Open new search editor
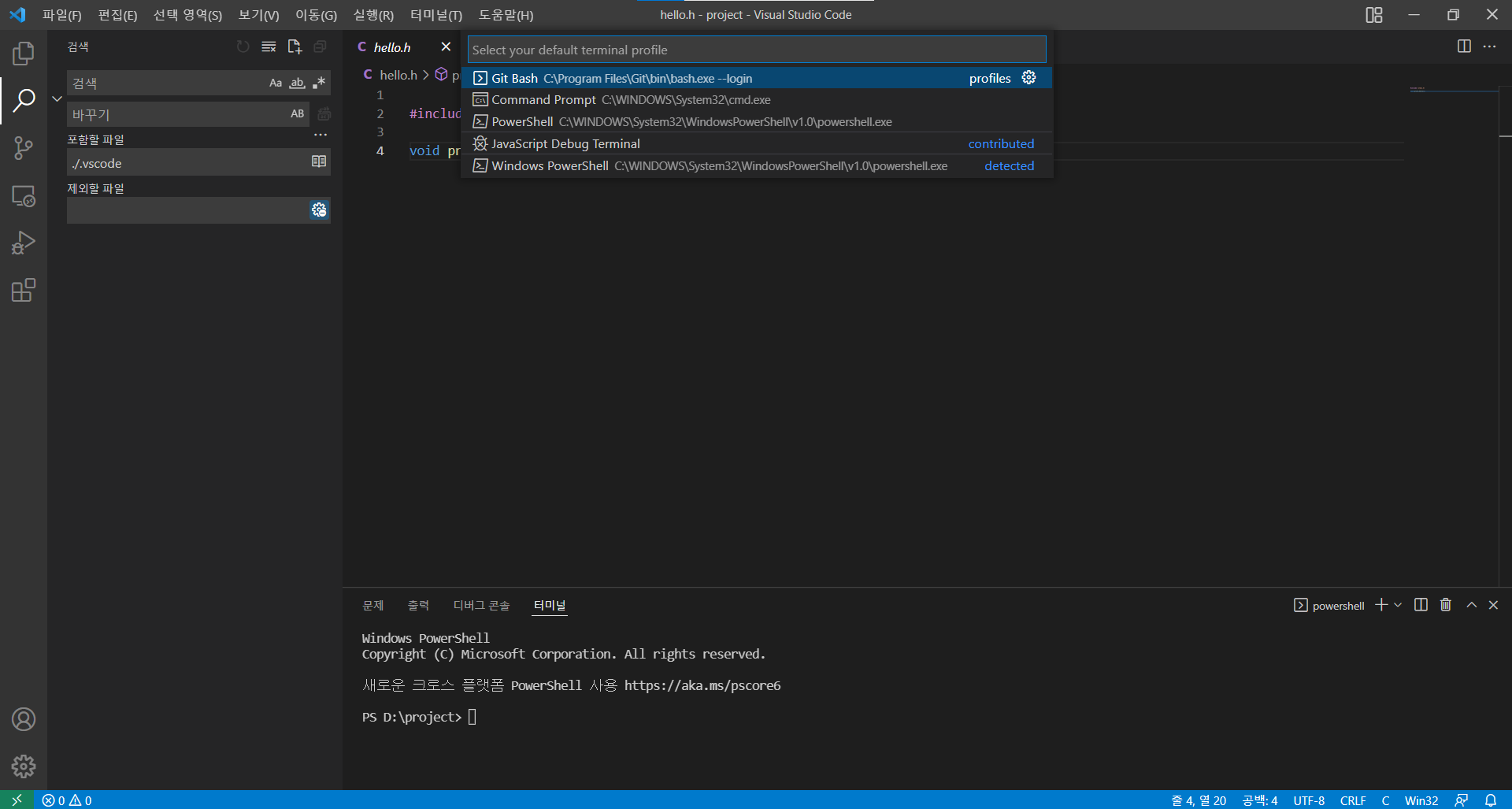Image resolution: width=1512 pixels, height=809 pixels. tap(295, 46)
